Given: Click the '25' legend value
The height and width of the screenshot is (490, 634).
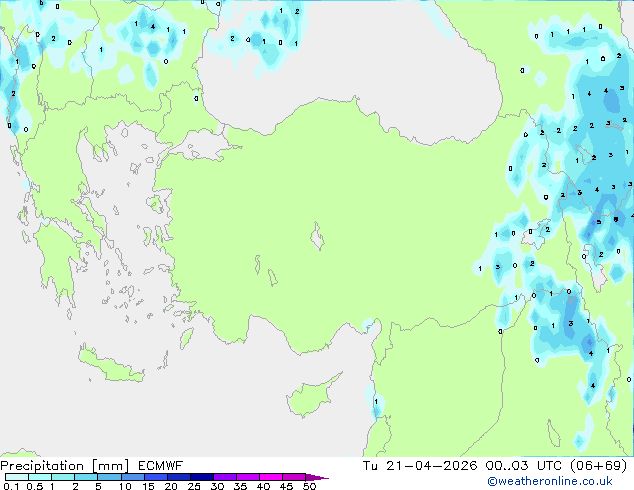Looking at the screenshot, I should (x=194, y=486).
